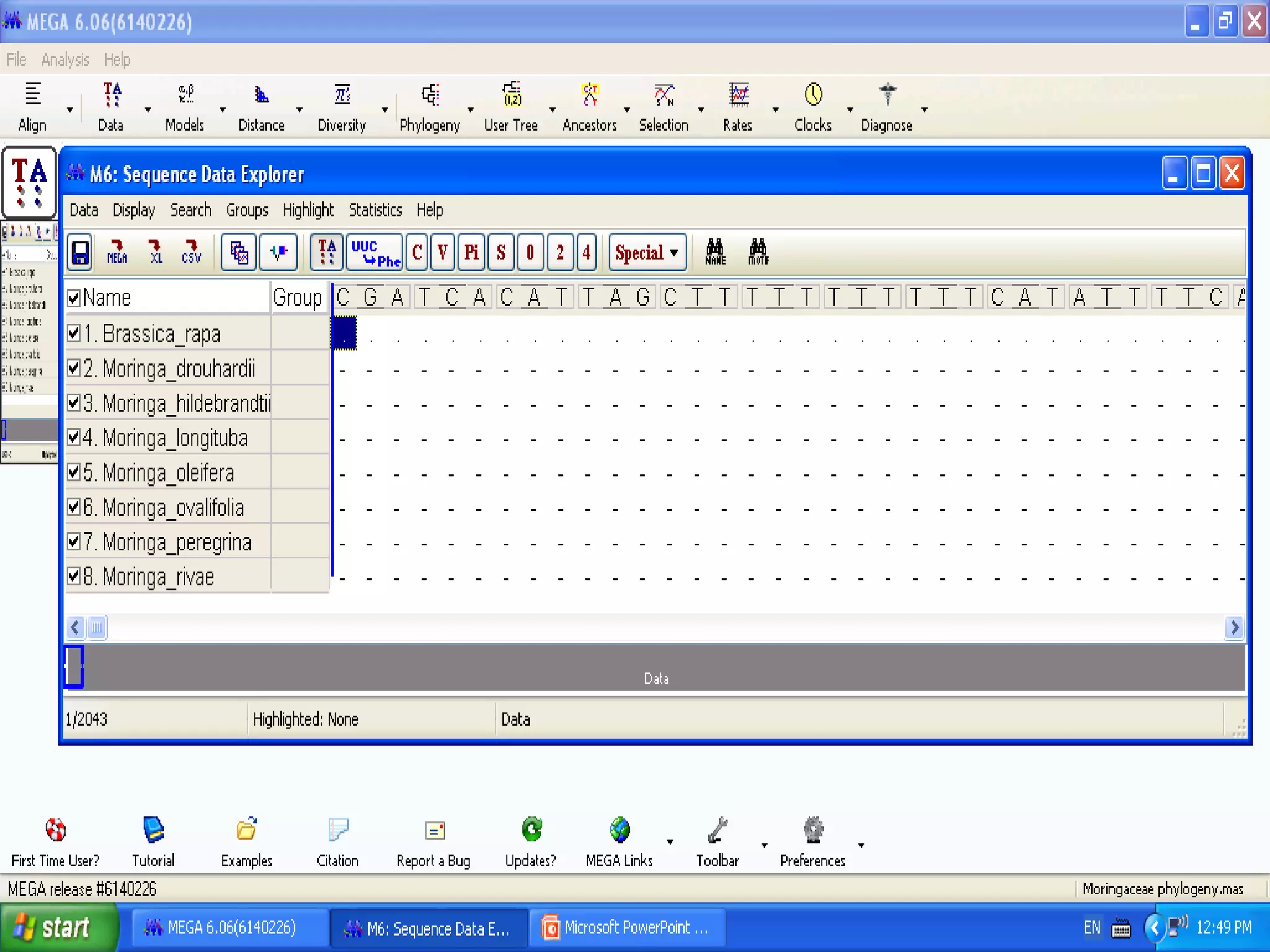Open the Highlight menu
Screen dimensions: 1270x952
[x=308, y=211]
